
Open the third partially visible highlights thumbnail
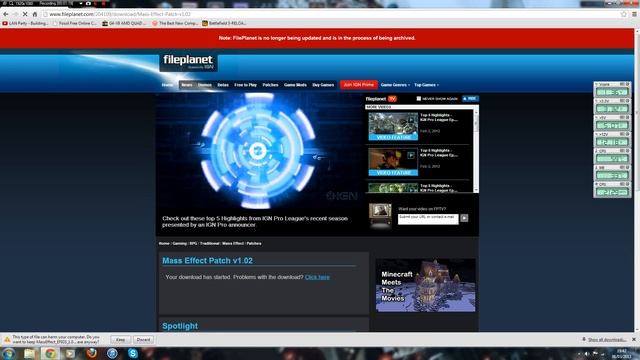pyautogui.click(x=393, y=188)
